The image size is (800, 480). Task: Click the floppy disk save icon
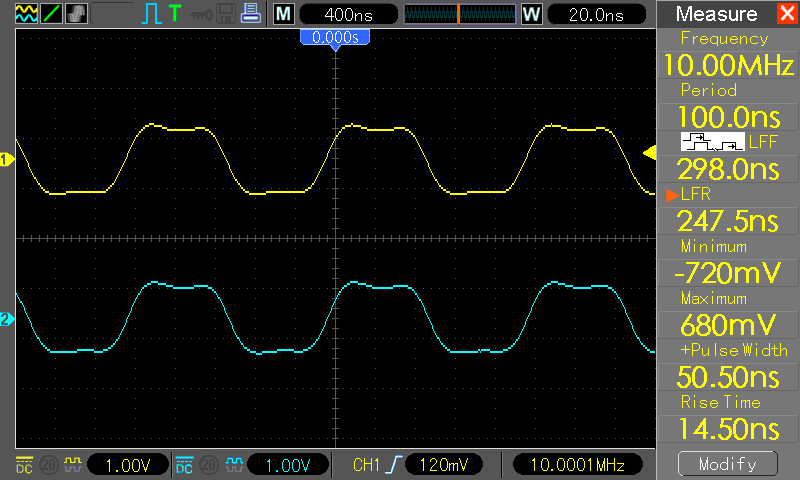click(x=226, y=14)
